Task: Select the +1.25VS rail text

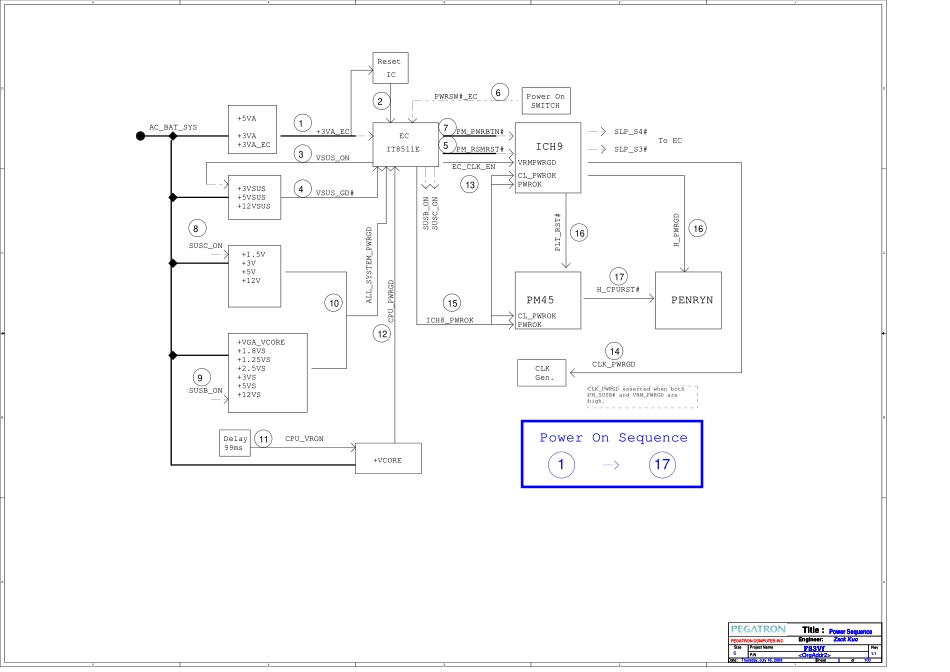Action: 254,360
